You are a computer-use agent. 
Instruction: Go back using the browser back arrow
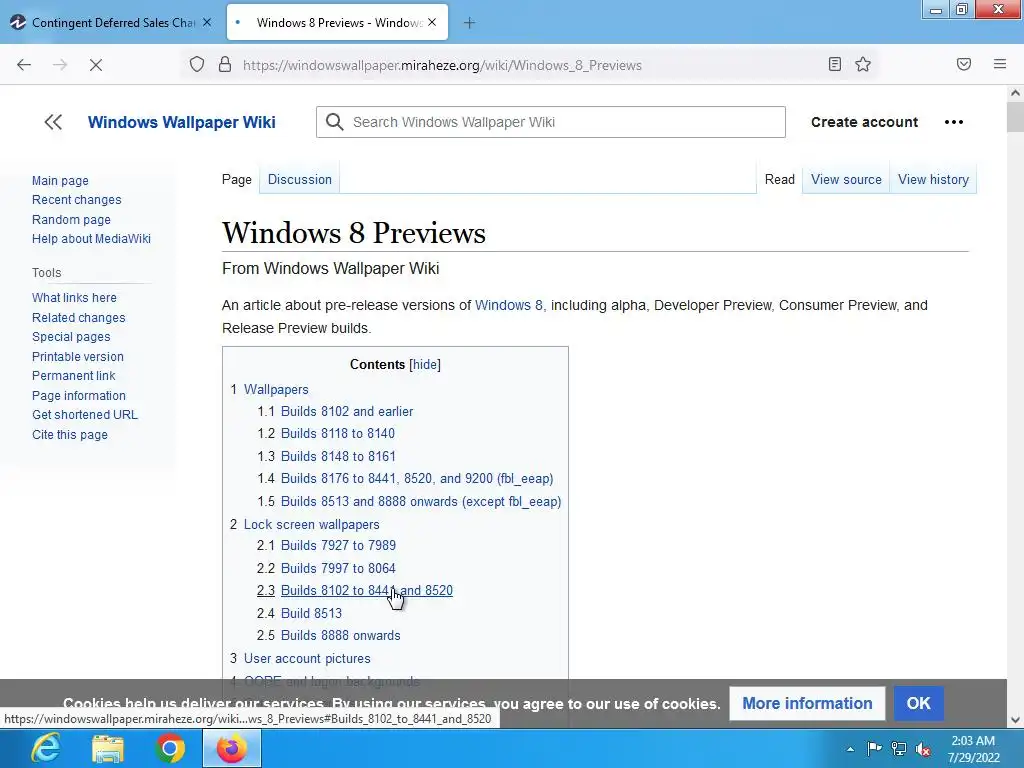coord(24,65)
